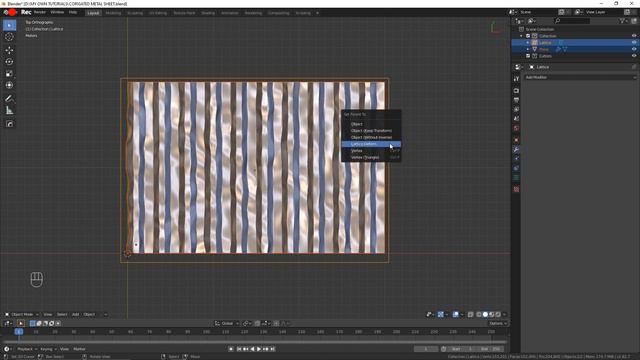Open the viewport shading options dropdown

coord(504,315)
